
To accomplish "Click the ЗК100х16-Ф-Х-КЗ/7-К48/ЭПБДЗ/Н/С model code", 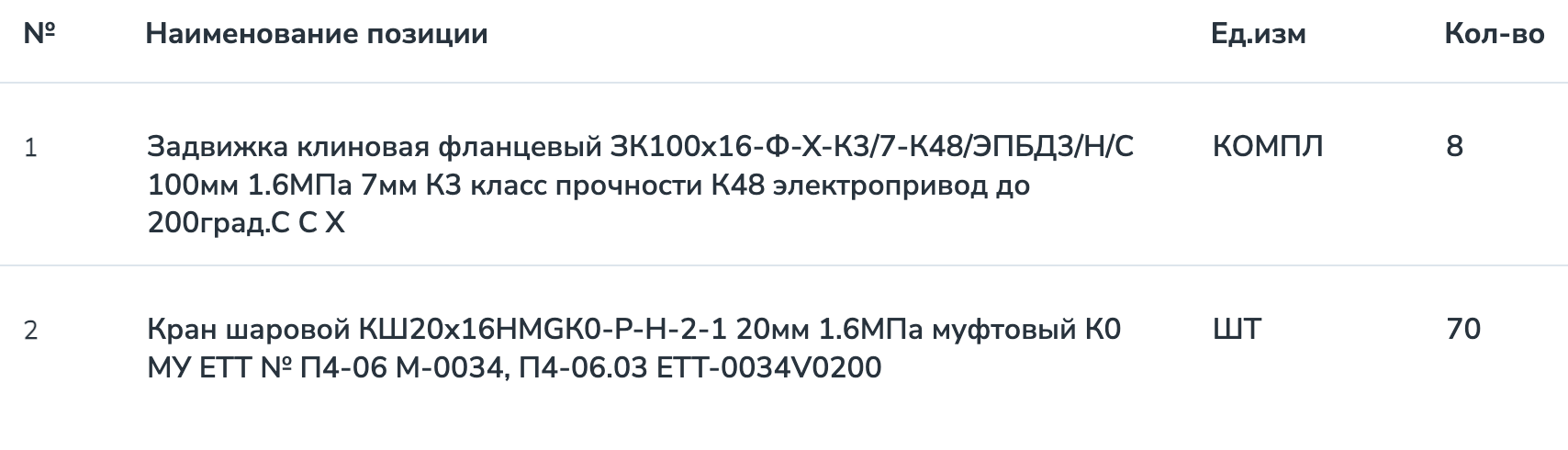I will point(872,147).
